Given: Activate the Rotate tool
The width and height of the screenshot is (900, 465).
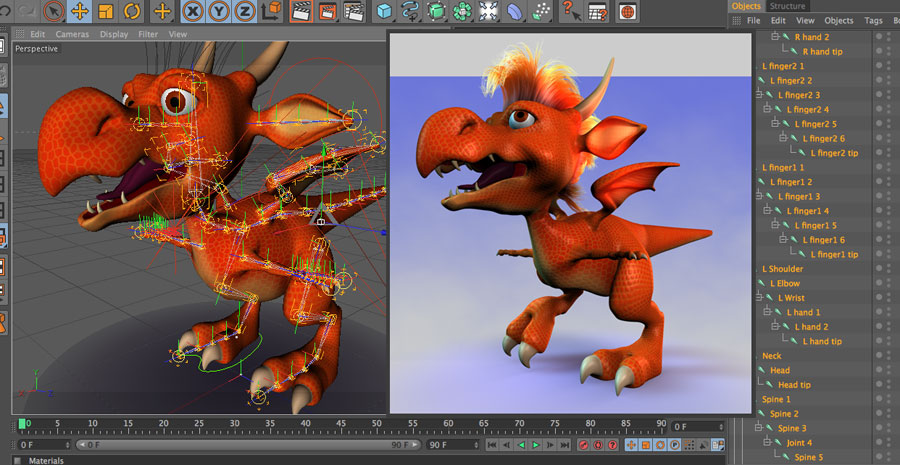Looking at the screenshot, I should 132,12.
